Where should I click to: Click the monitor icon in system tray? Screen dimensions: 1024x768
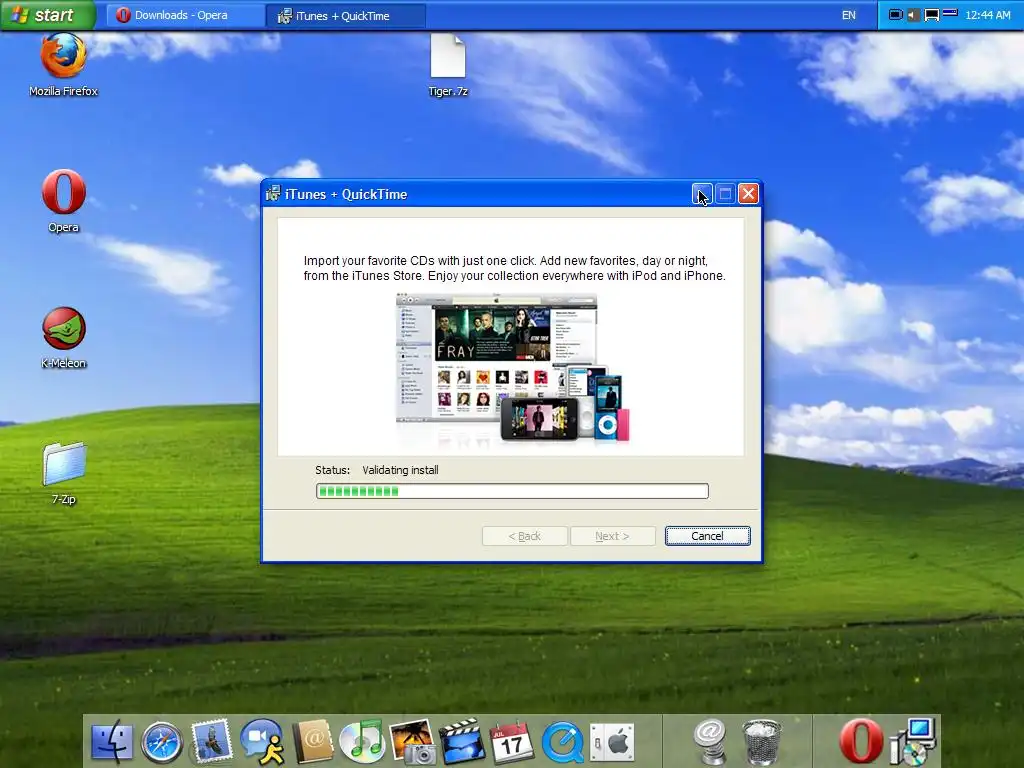(x=932, y=14)
